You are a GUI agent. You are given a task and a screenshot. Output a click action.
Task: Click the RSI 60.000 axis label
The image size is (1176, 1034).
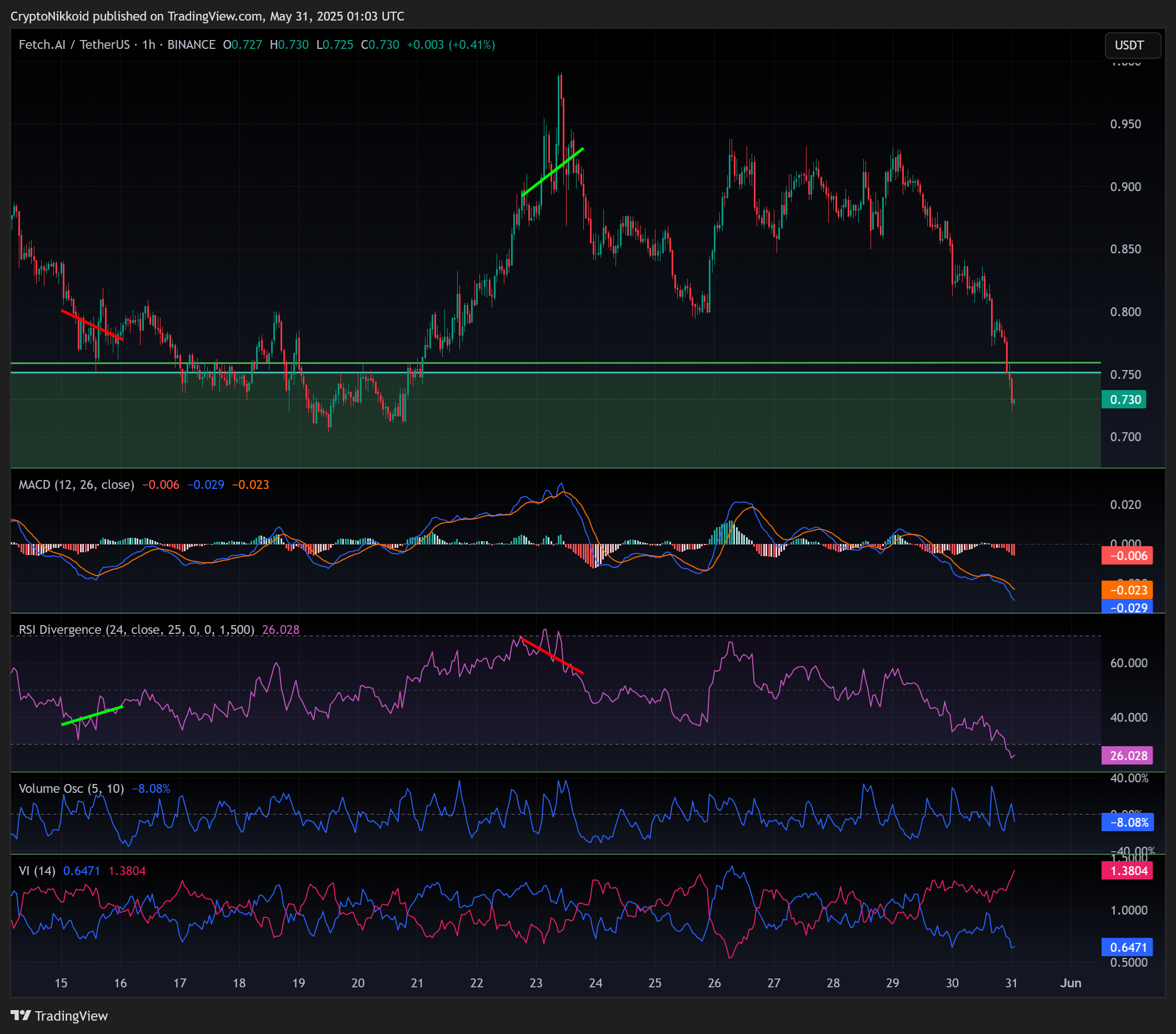(1129, 663)
